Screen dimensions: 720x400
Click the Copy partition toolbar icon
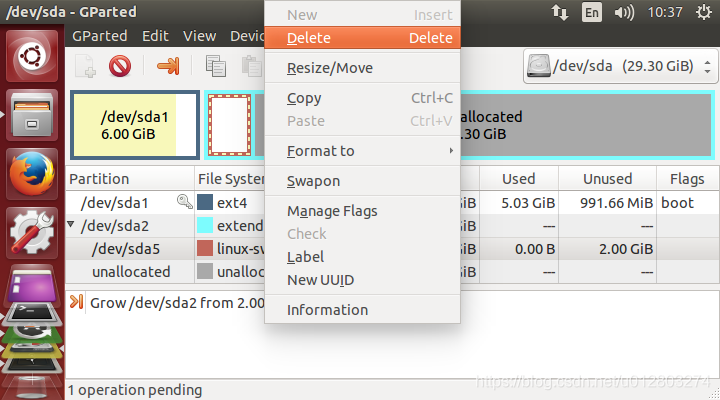[215, 66]
